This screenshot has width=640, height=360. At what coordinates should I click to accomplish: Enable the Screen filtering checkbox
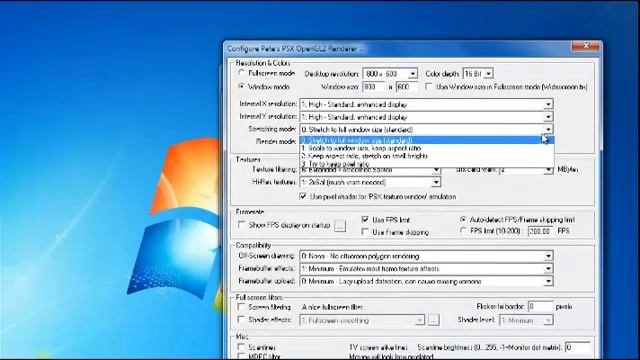point(241,307)
